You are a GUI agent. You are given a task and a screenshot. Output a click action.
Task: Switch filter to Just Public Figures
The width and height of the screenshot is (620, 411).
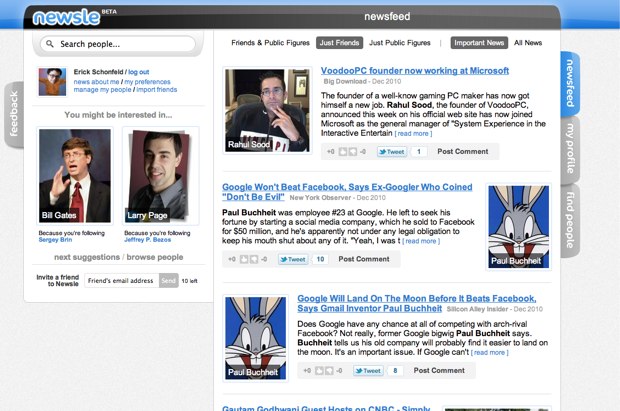pyautogui.click(x=399, y=43)
